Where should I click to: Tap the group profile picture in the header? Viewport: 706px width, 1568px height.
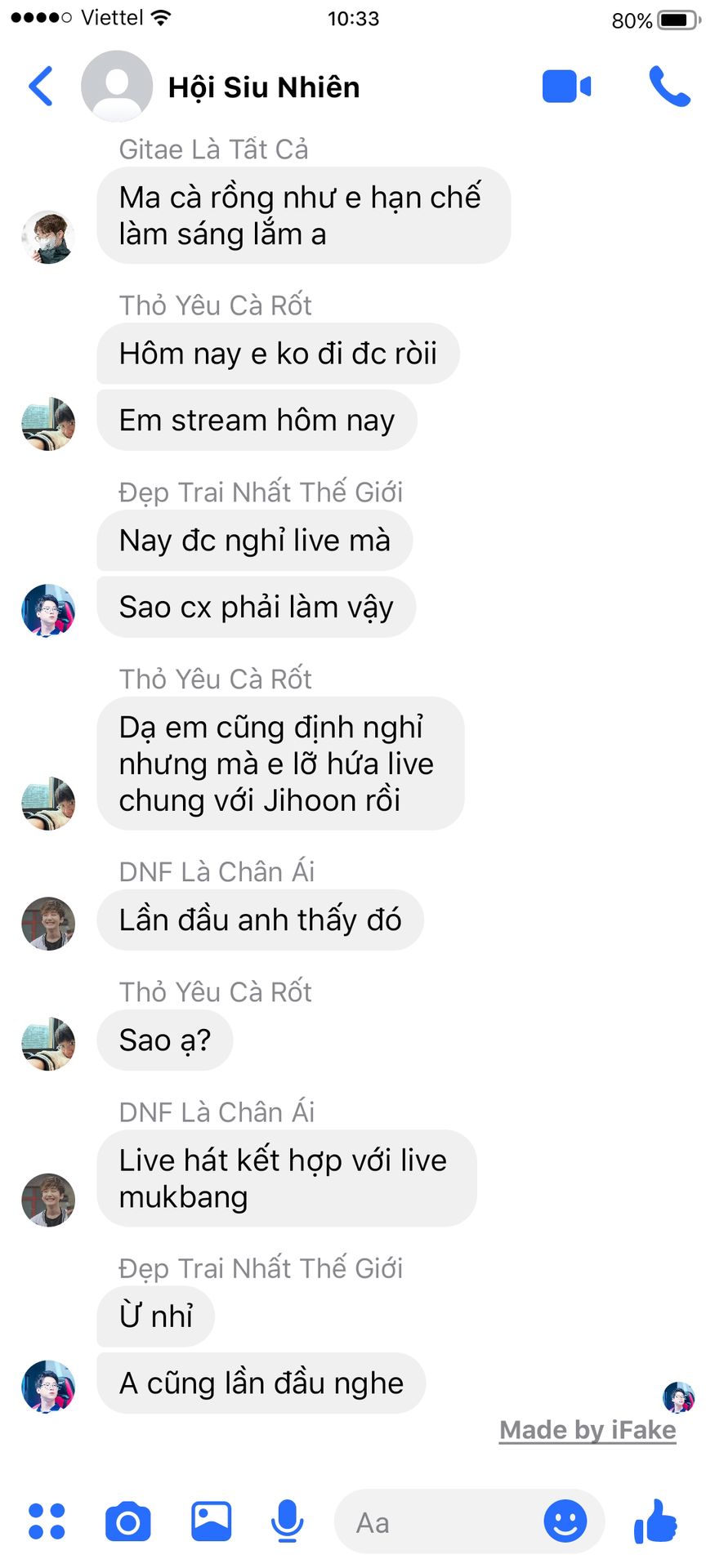(117, 87)
